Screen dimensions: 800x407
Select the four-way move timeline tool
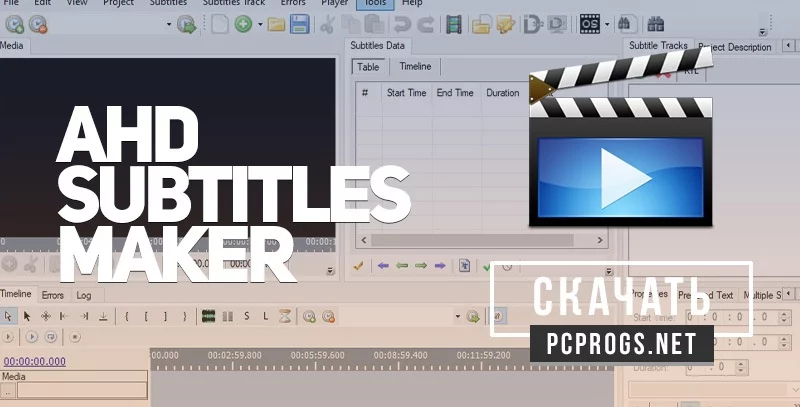[46, 317]
